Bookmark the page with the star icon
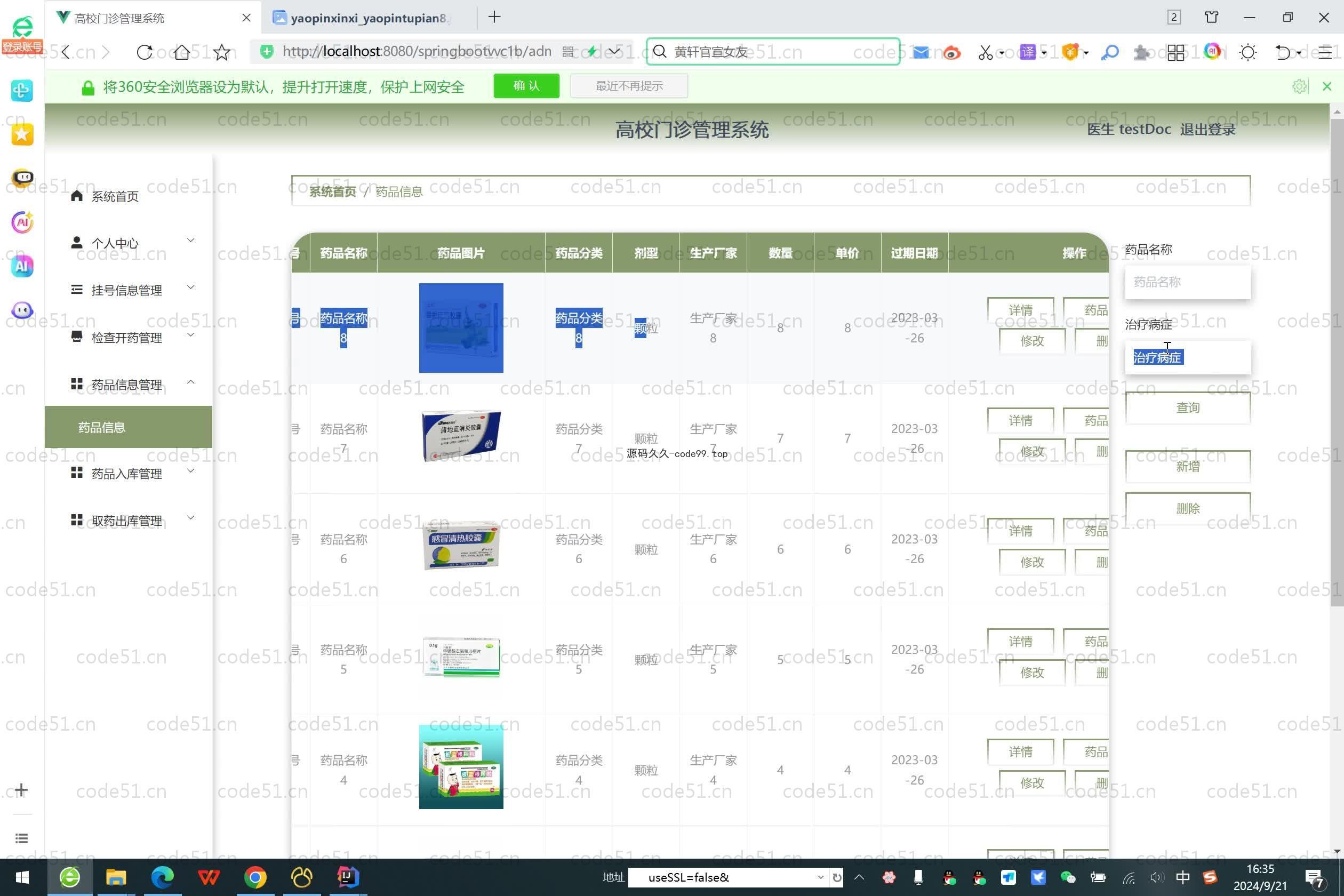This screenshot has width=1344, height=896. pos(222,52)
